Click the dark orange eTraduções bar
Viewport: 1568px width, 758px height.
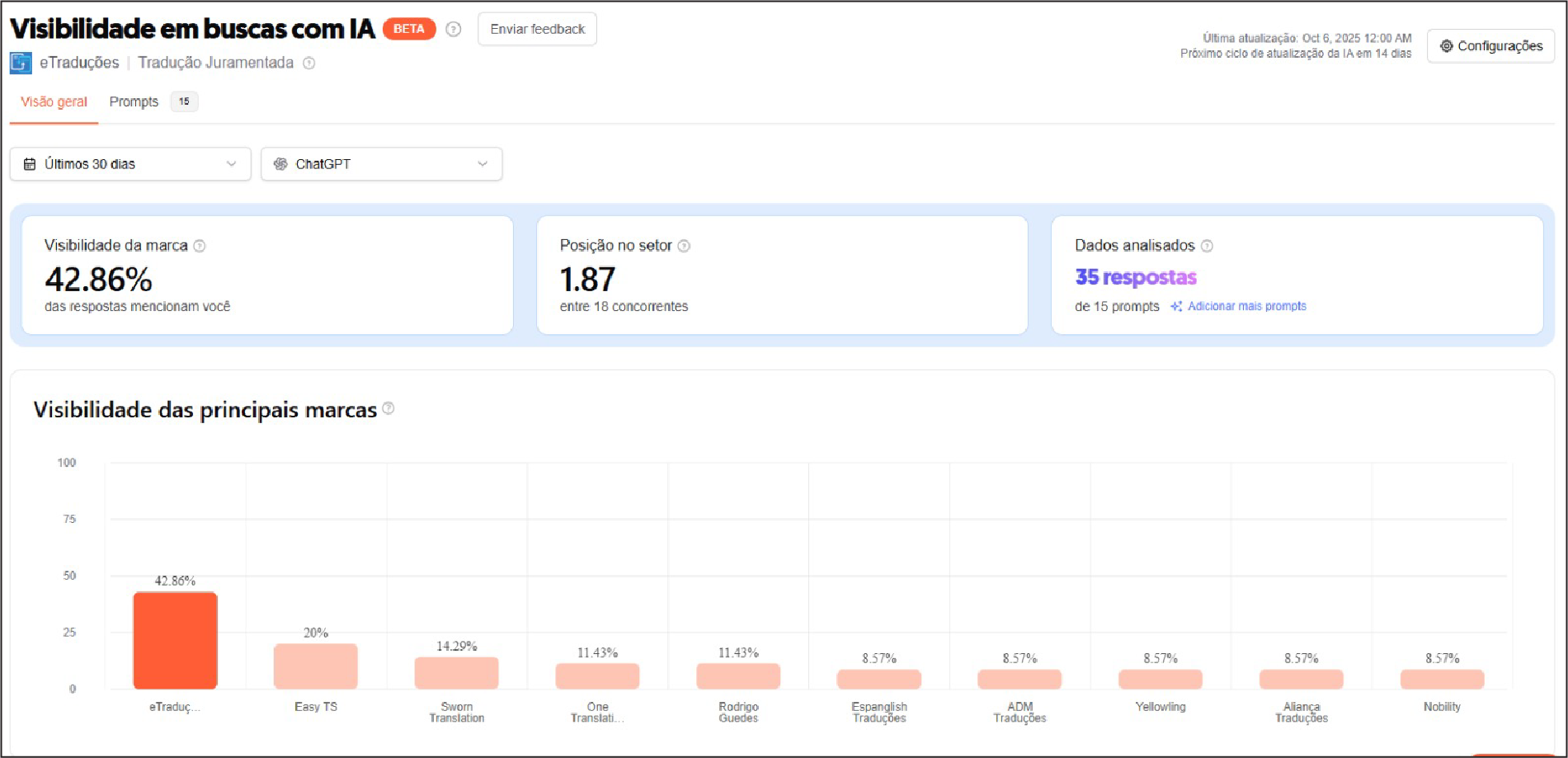pyautogui.click(x=175, y=640)
